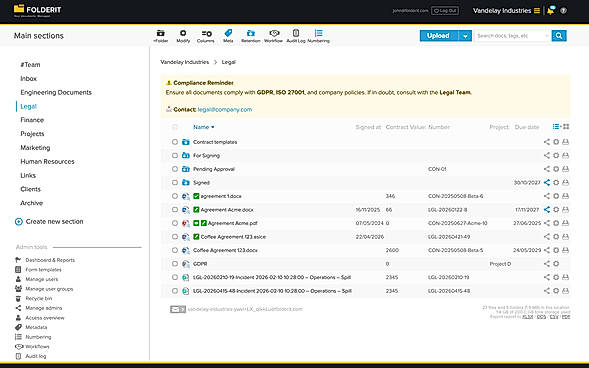The image size is (589, 368).
Task: Open the Access overview admin tool
Action: [45, 318]
